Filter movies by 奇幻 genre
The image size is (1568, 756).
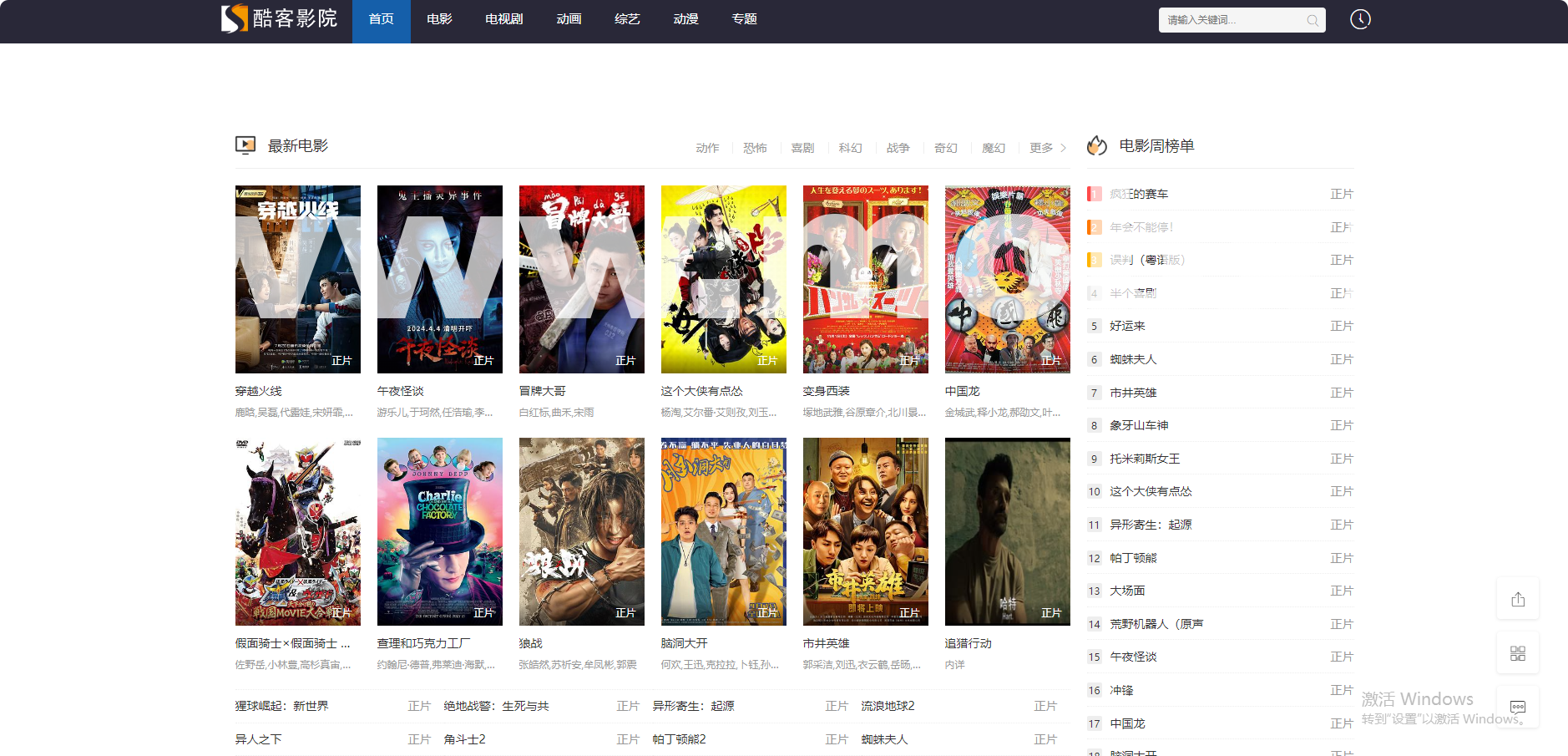(x=945, y=148)
